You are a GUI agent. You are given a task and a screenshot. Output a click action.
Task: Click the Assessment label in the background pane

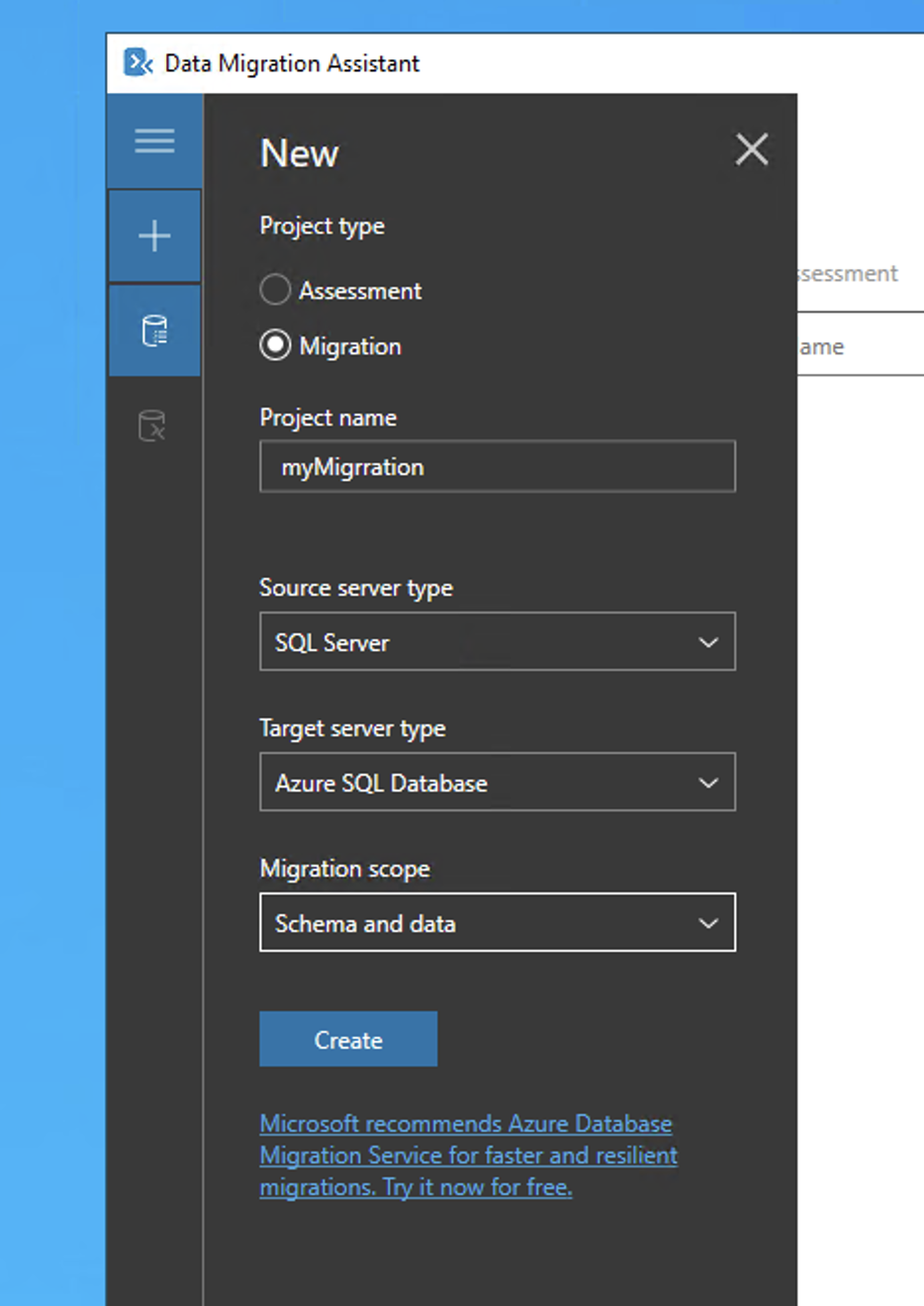point(853,273)
